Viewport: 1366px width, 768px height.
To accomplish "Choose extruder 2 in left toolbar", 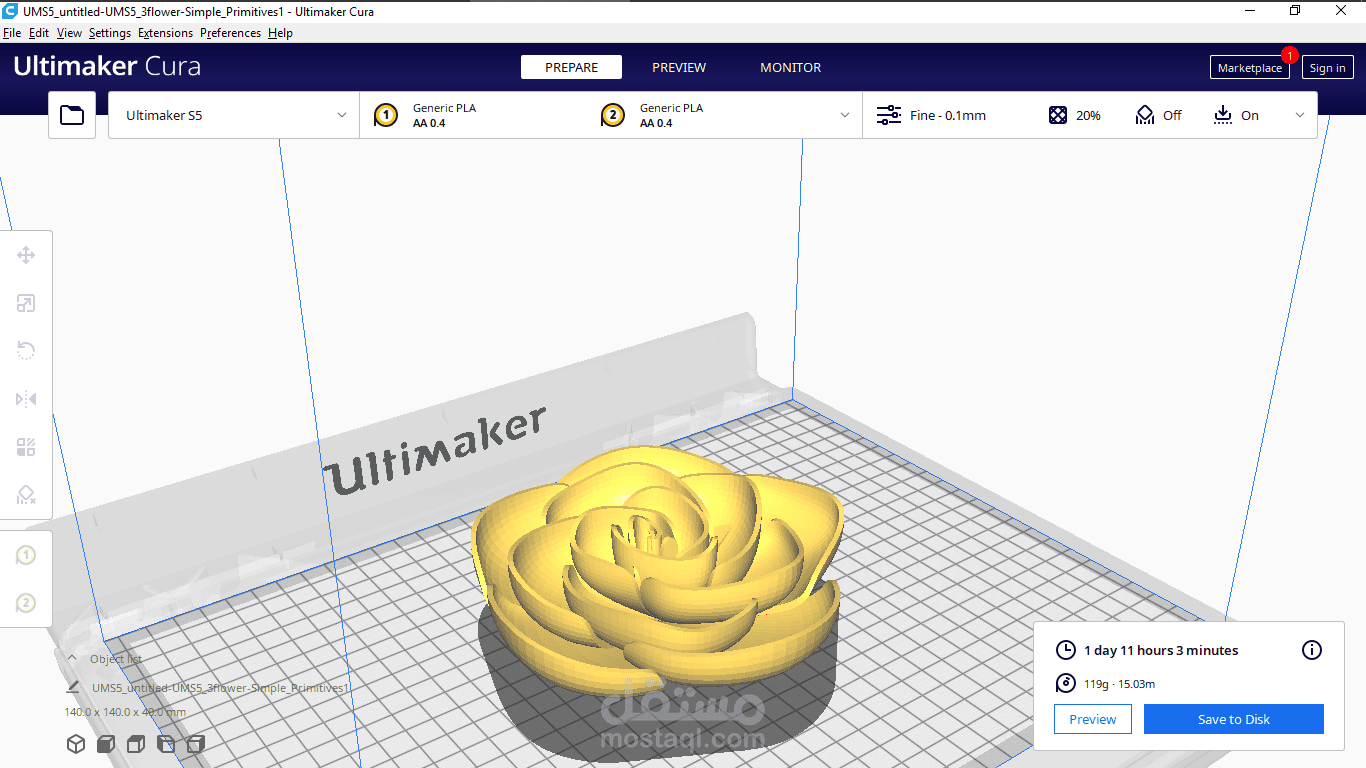I will [x=26, y=603].
